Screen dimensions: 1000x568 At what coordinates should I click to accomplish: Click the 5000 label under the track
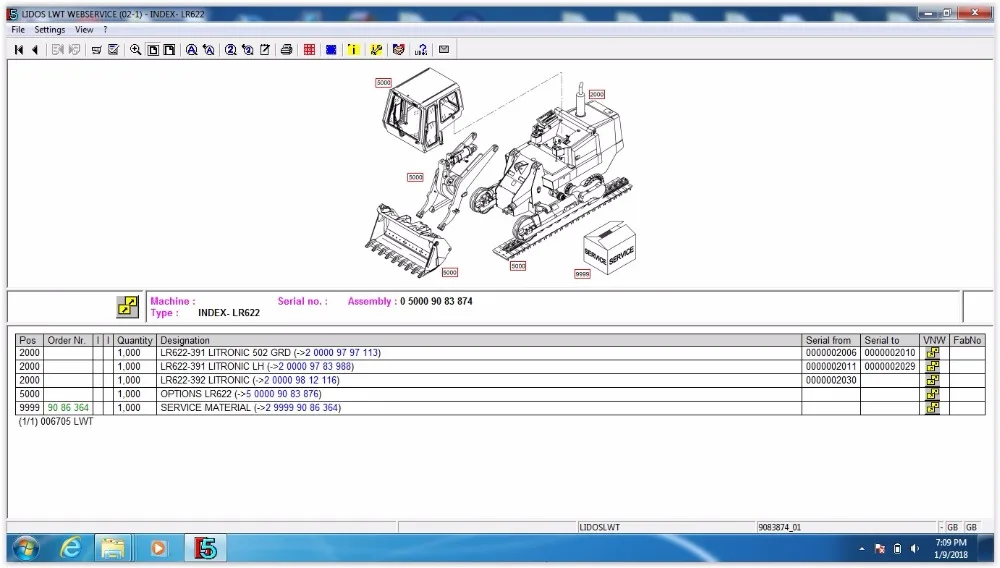click(x=518, y=266)
